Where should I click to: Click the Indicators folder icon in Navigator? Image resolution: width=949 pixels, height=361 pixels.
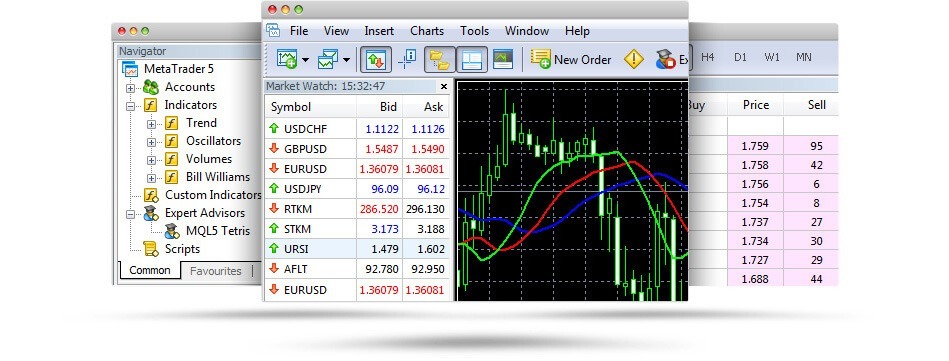151,105
